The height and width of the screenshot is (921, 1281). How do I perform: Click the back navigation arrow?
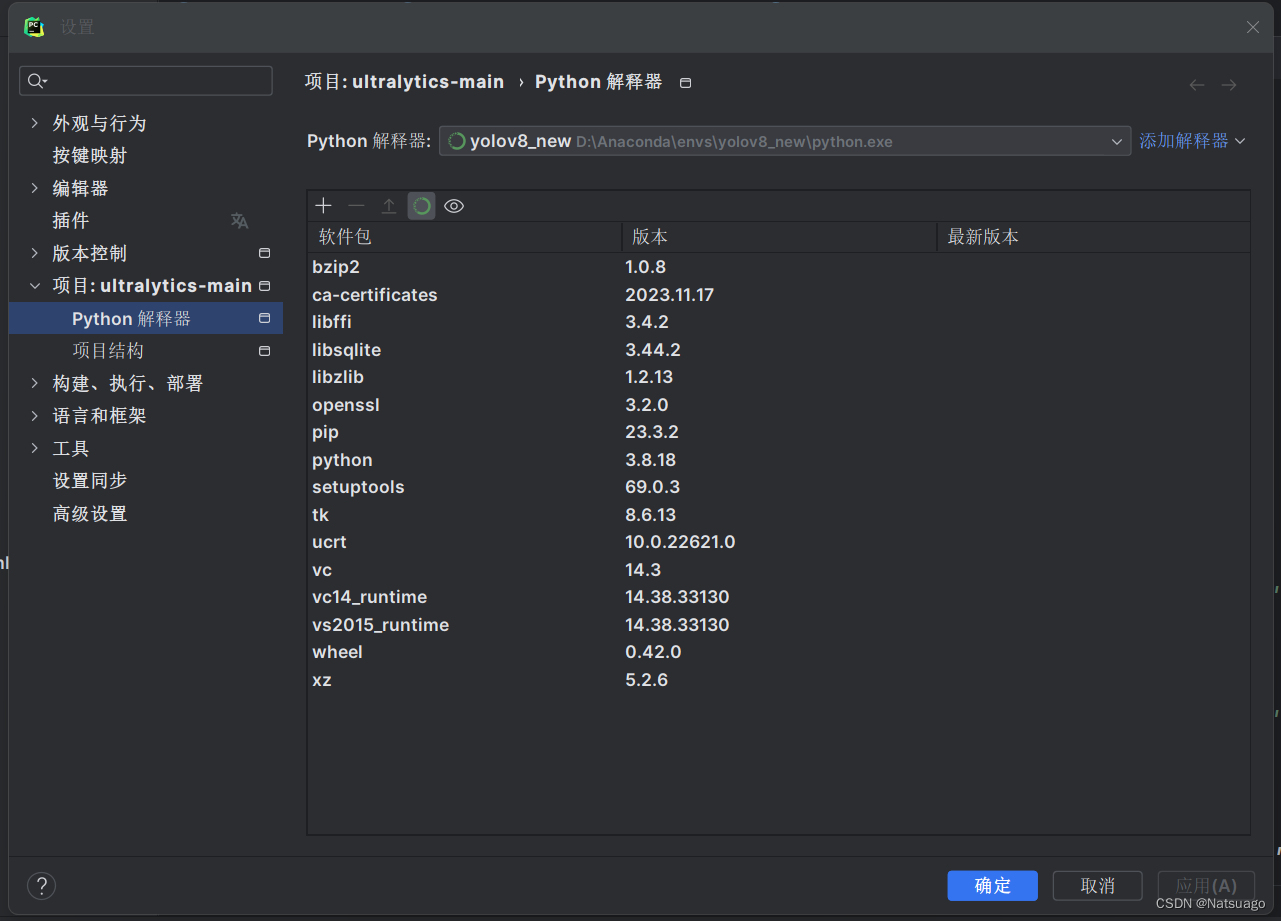point(1196,85)
